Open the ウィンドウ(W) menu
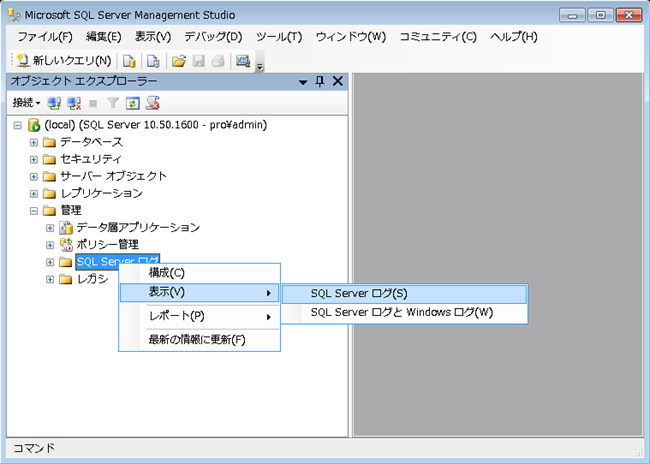This screenshot has height=464, width=650. coord(351,37)
